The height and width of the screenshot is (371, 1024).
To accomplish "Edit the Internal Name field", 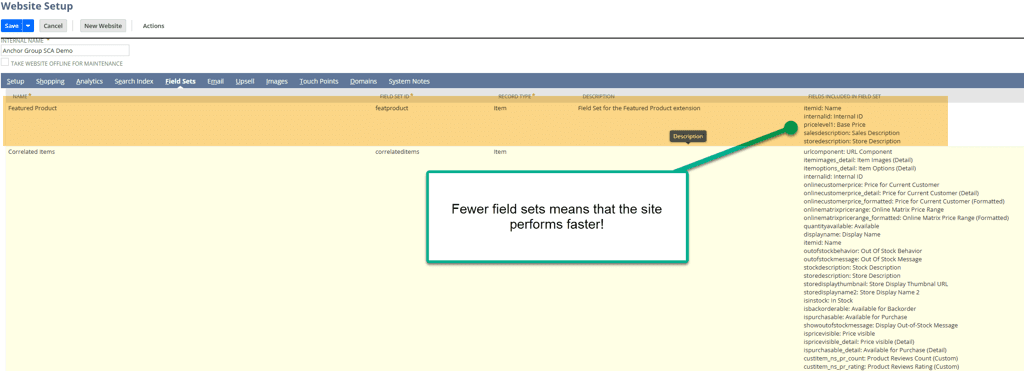I will (x=65, y=50).
